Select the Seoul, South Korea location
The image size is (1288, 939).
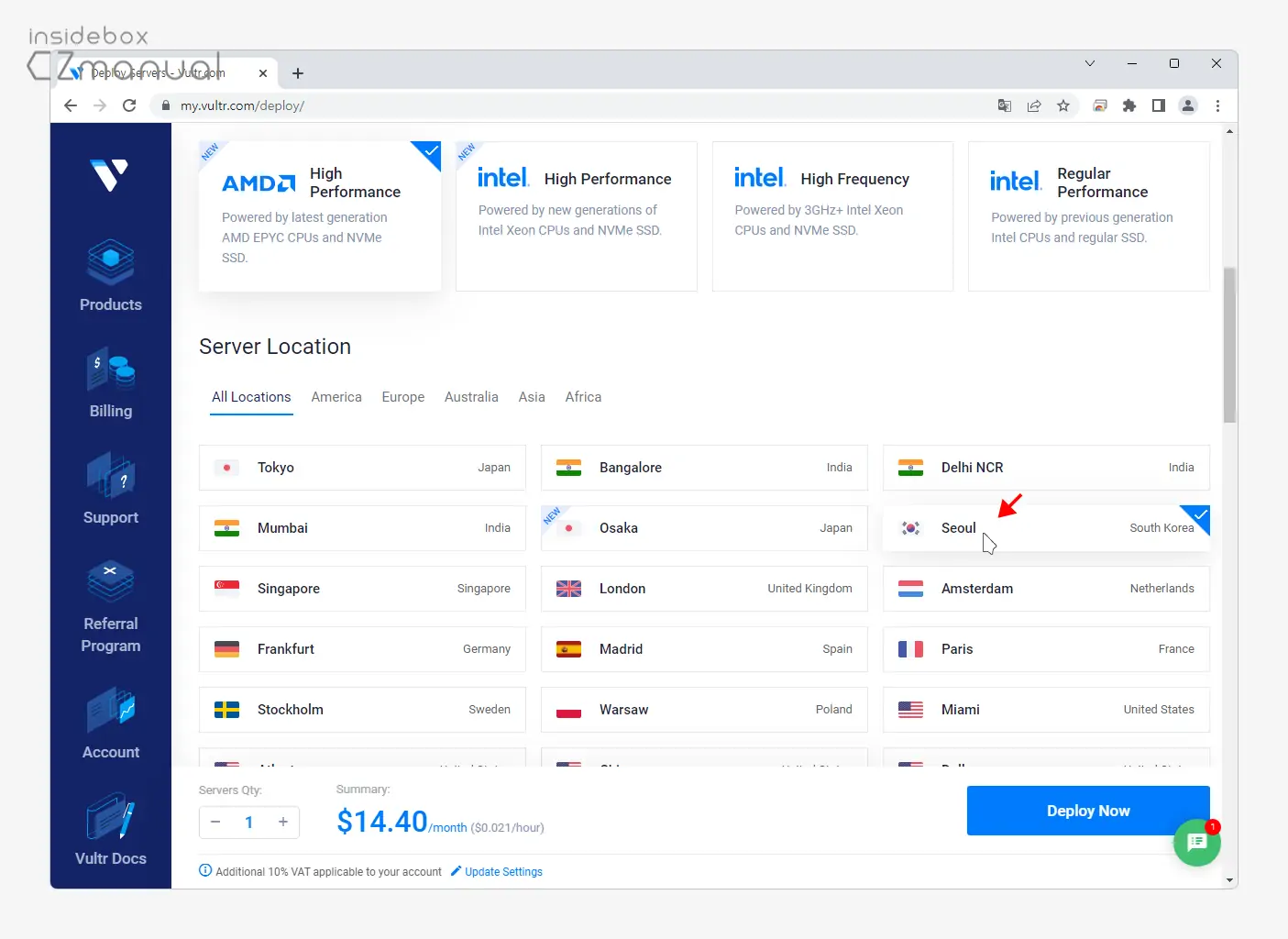(x=1046, y=528)
